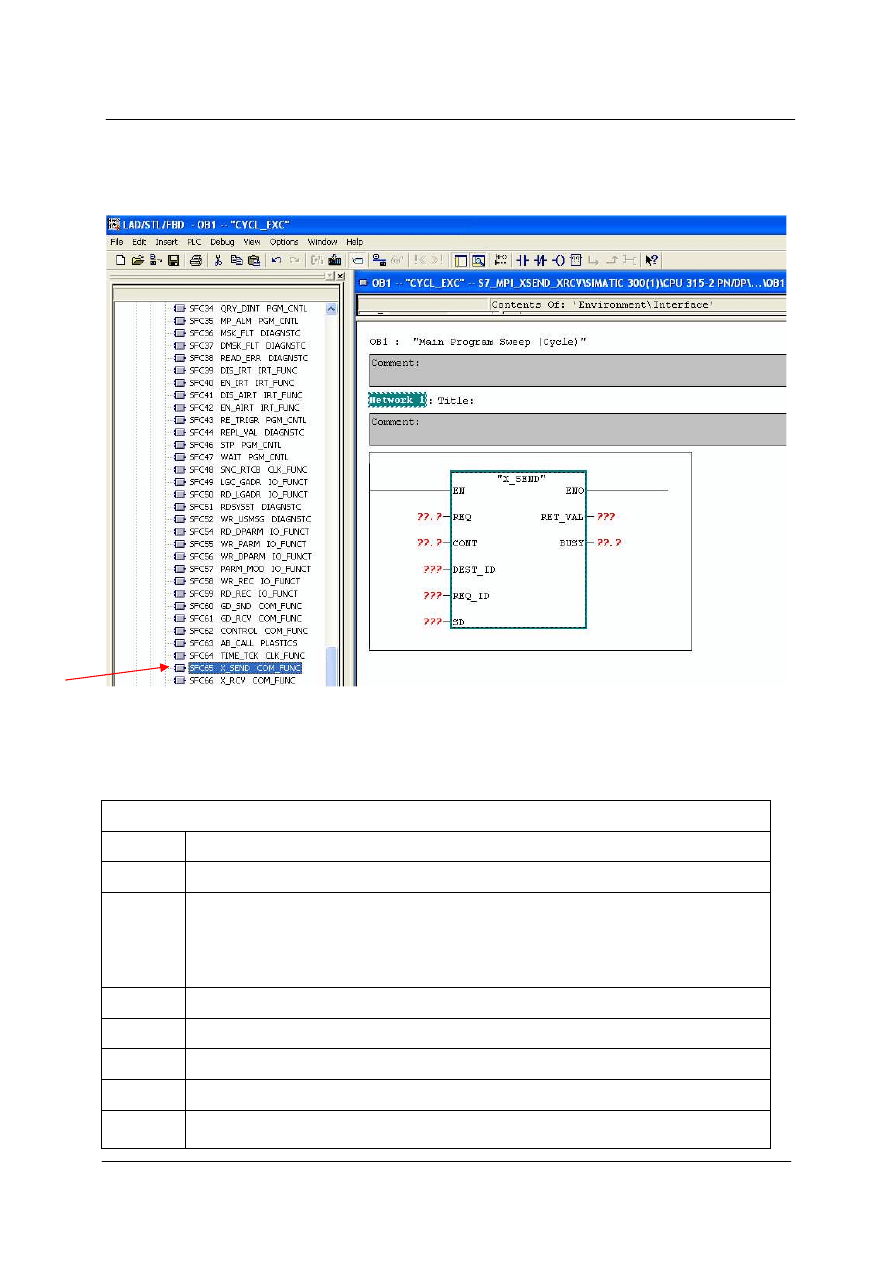This screenshot has width=893, height=1263.
Task: Click the REQ input parameter placeholder
Action: click(429, 518)
